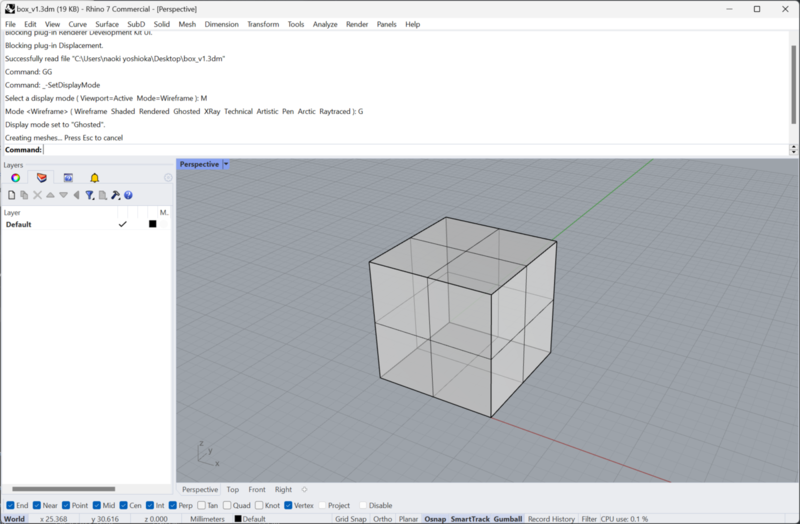Toggle the Cen osnap checkbox

click(123, 505)
